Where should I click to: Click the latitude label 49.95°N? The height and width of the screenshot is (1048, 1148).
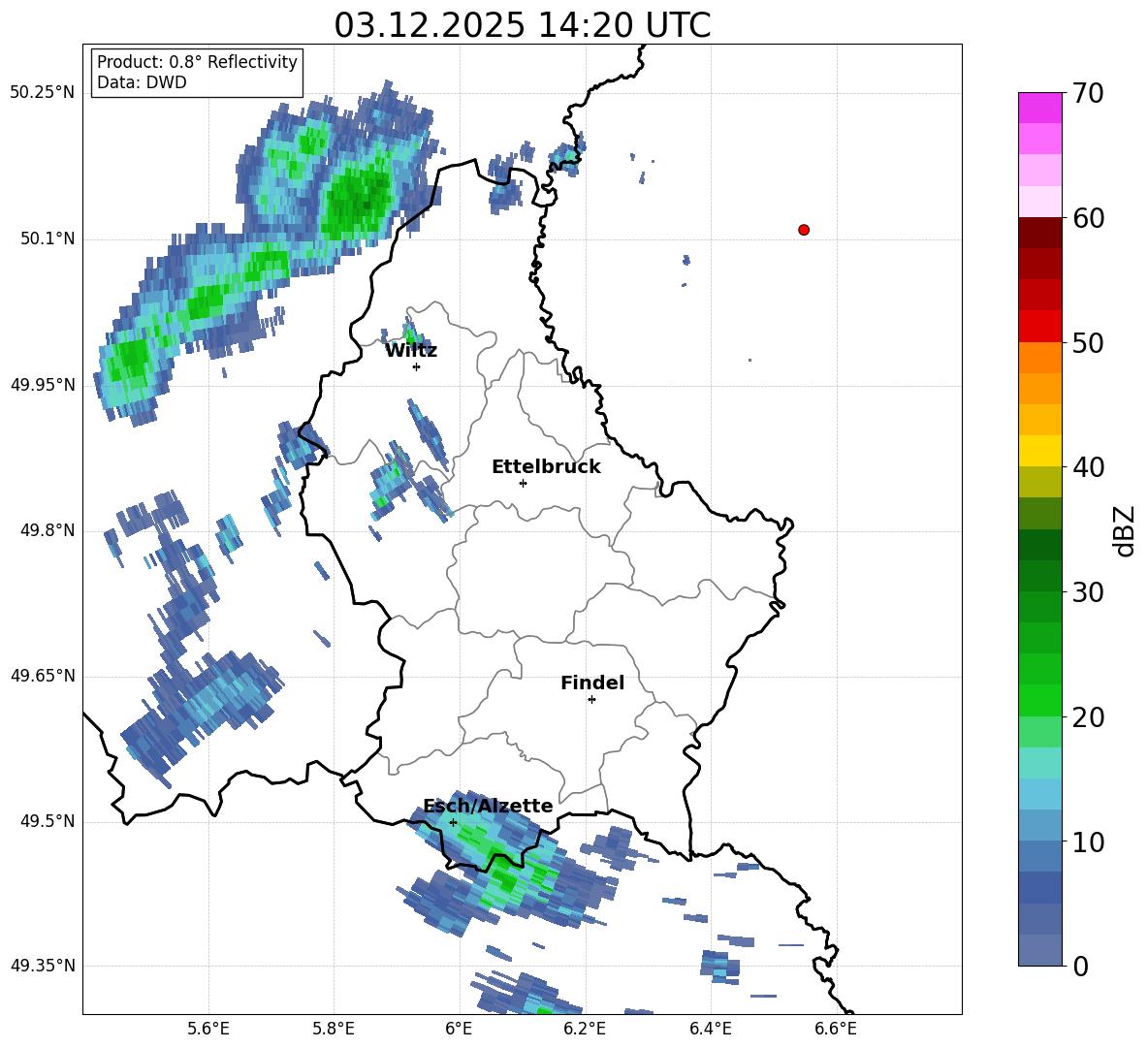[43, 384]
